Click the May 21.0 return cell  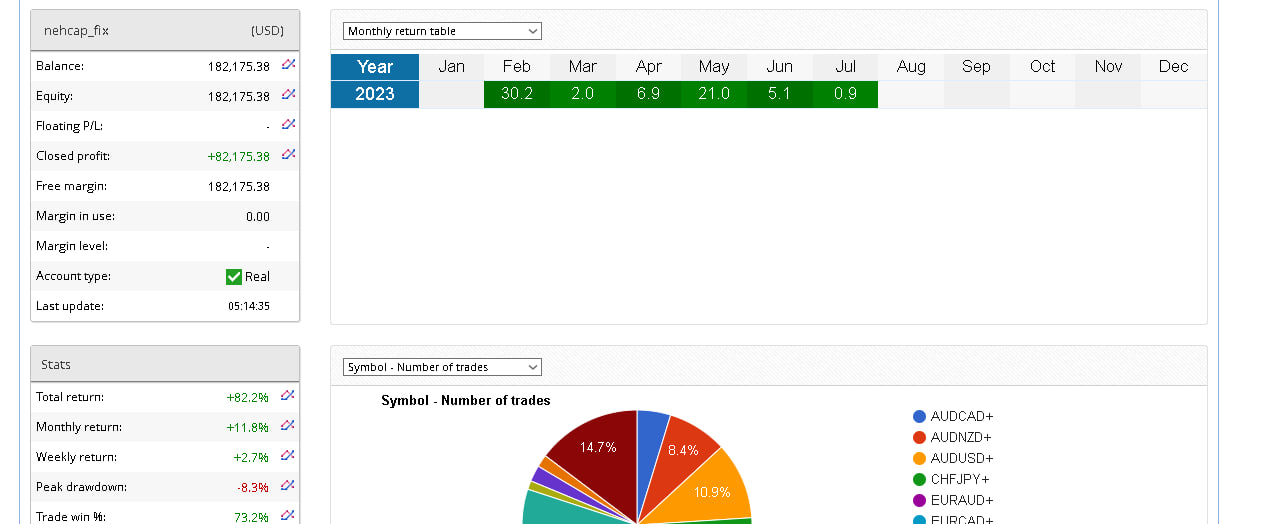click(x=713, y=94)
